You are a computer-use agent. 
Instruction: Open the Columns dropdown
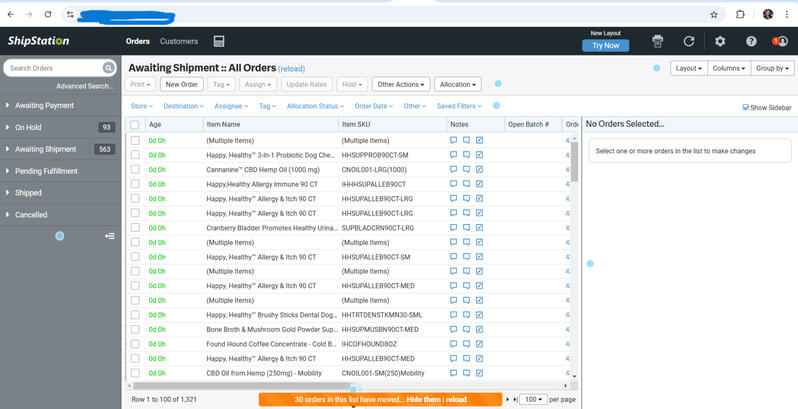click(729, 68)
